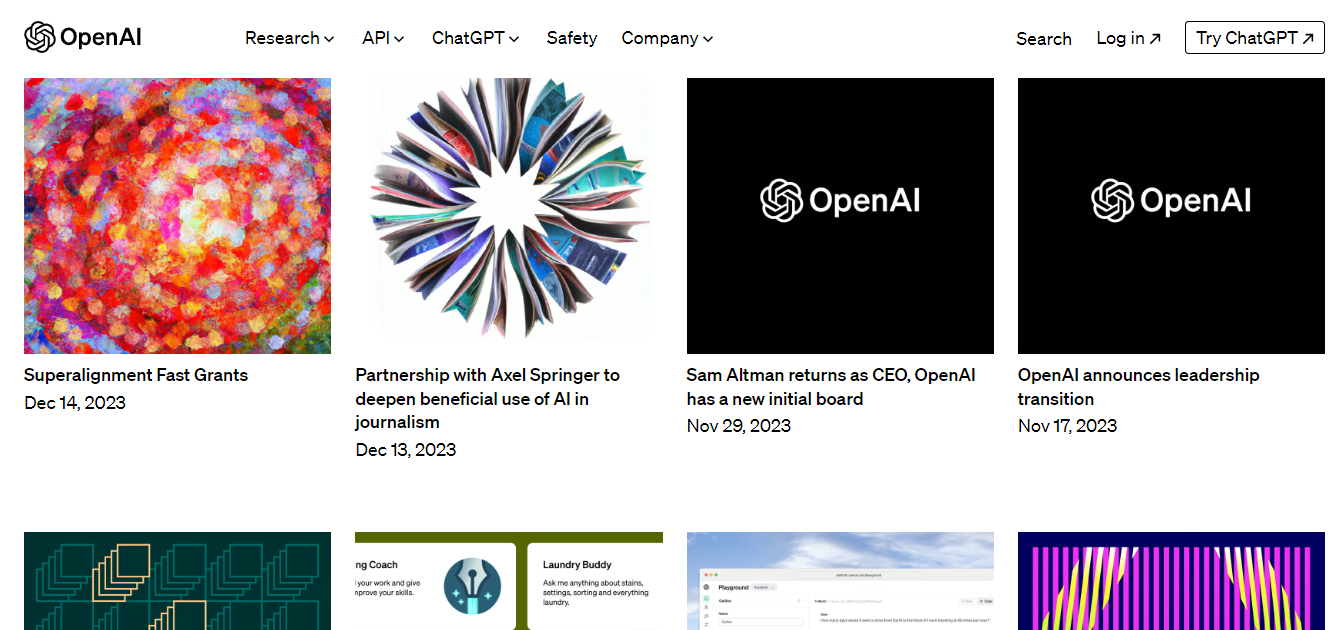Screen dimensions: 1331x630
Task: Click OpenAI announces leadership transition headline
Action: (1138, 387)
